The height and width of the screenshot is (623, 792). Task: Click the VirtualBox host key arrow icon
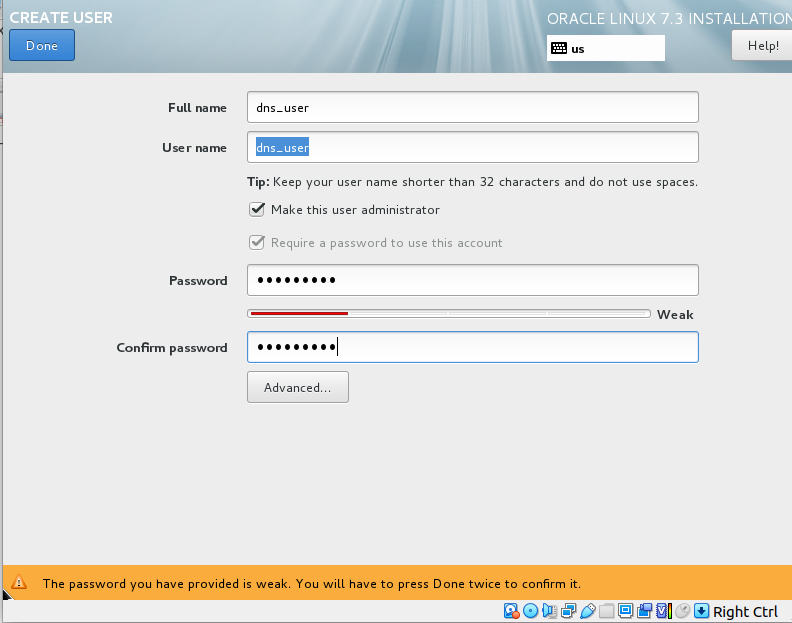(701, 611)
